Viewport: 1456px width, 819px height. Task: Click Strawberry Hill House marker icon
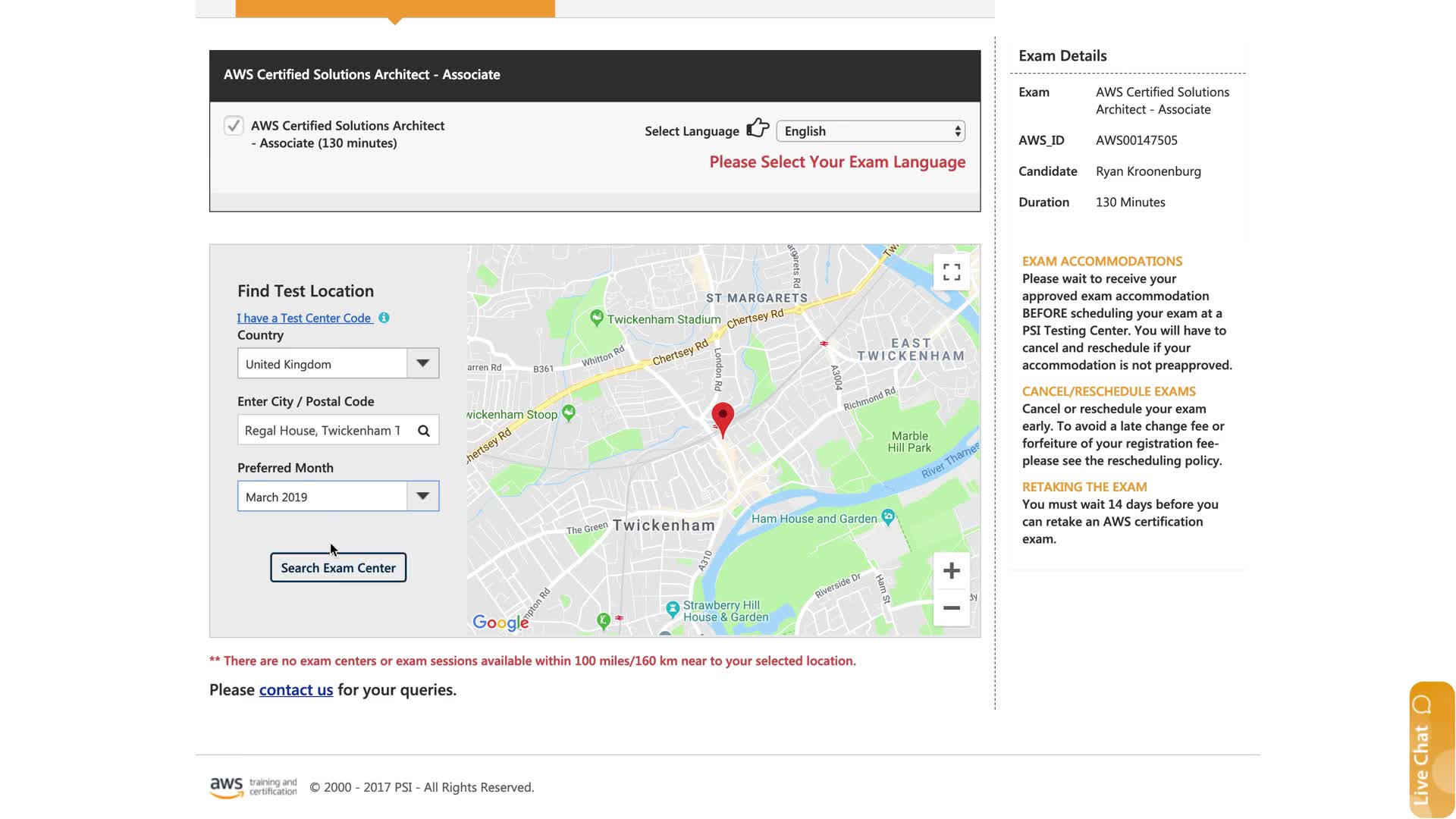[672, 608]
